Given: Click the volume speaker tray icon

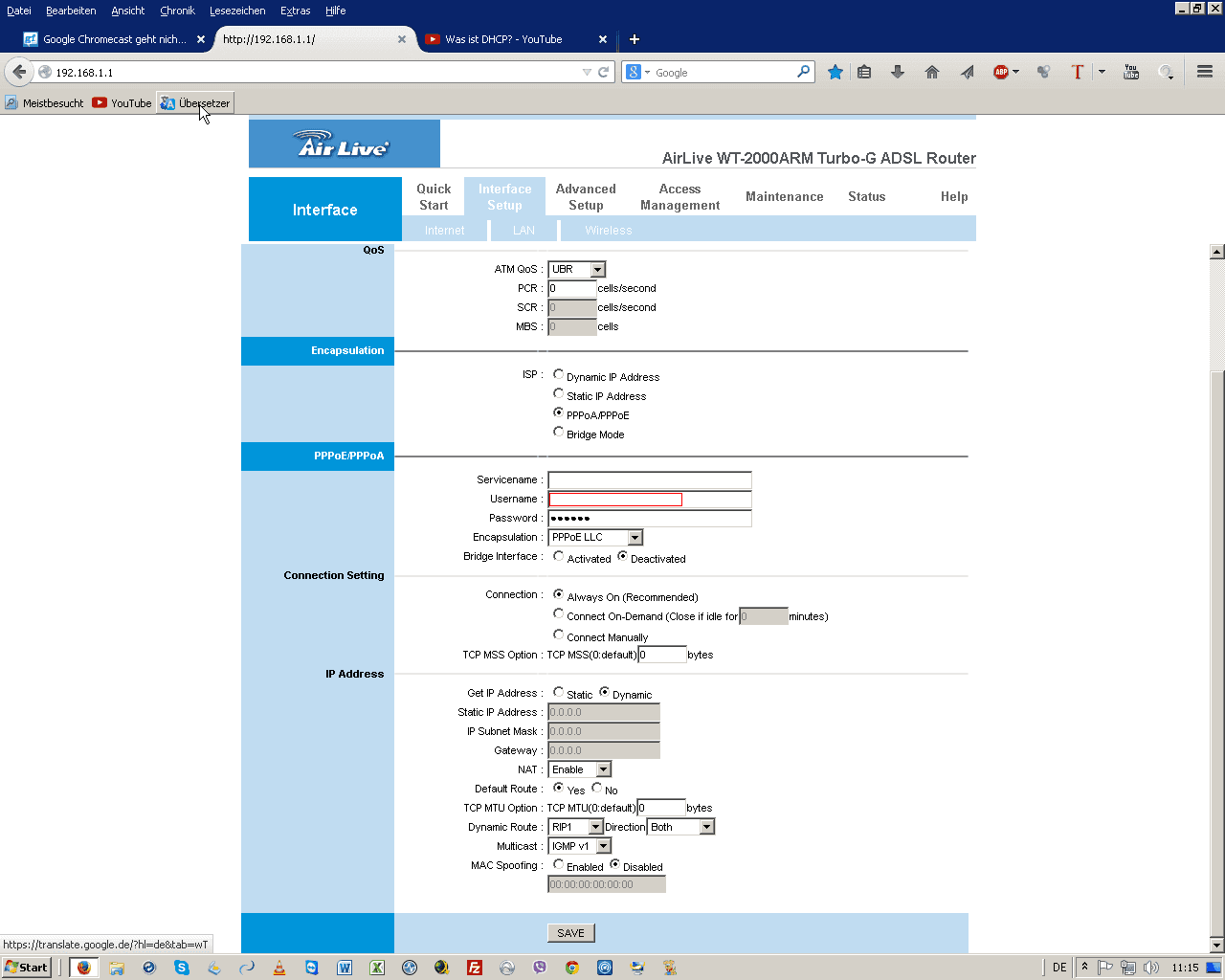Looking at the screenshot, I should click(1151, 968).
